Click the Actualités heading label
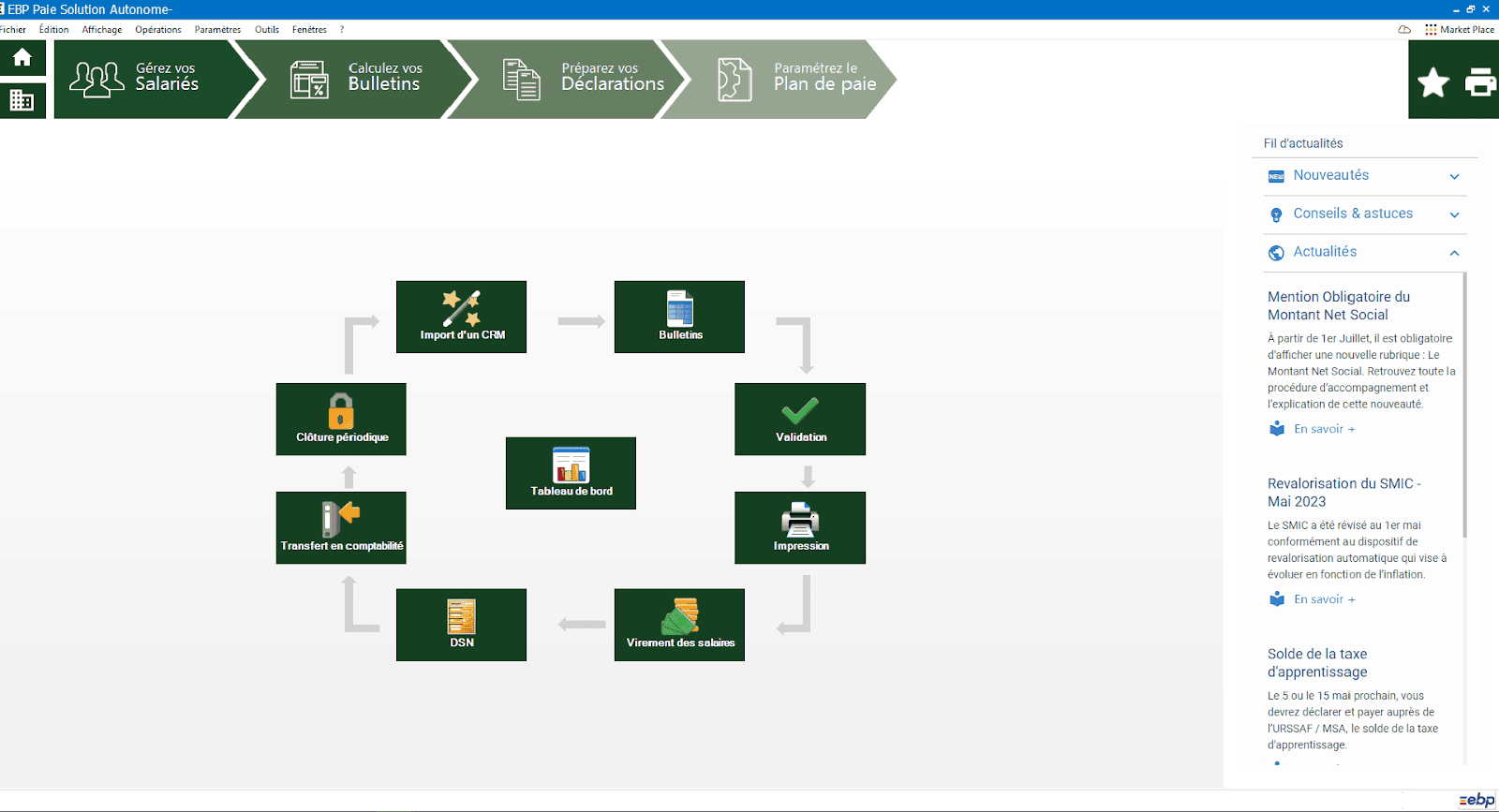1499x812 pixels. click(x=1325, y=252)
